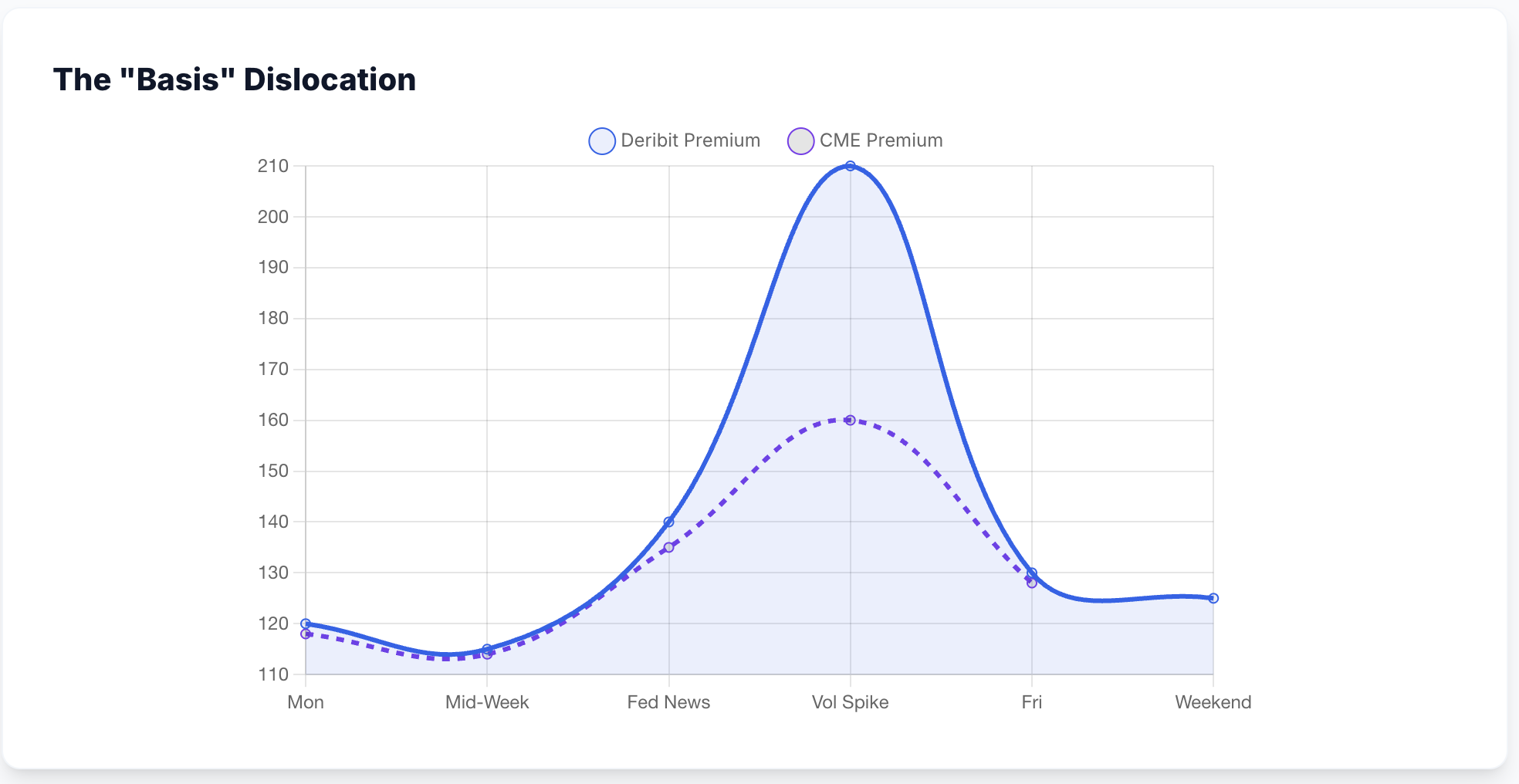The image size is (1519, 784).
Task: Click Deribit data point at Fed News
Action: click(668, 522)
